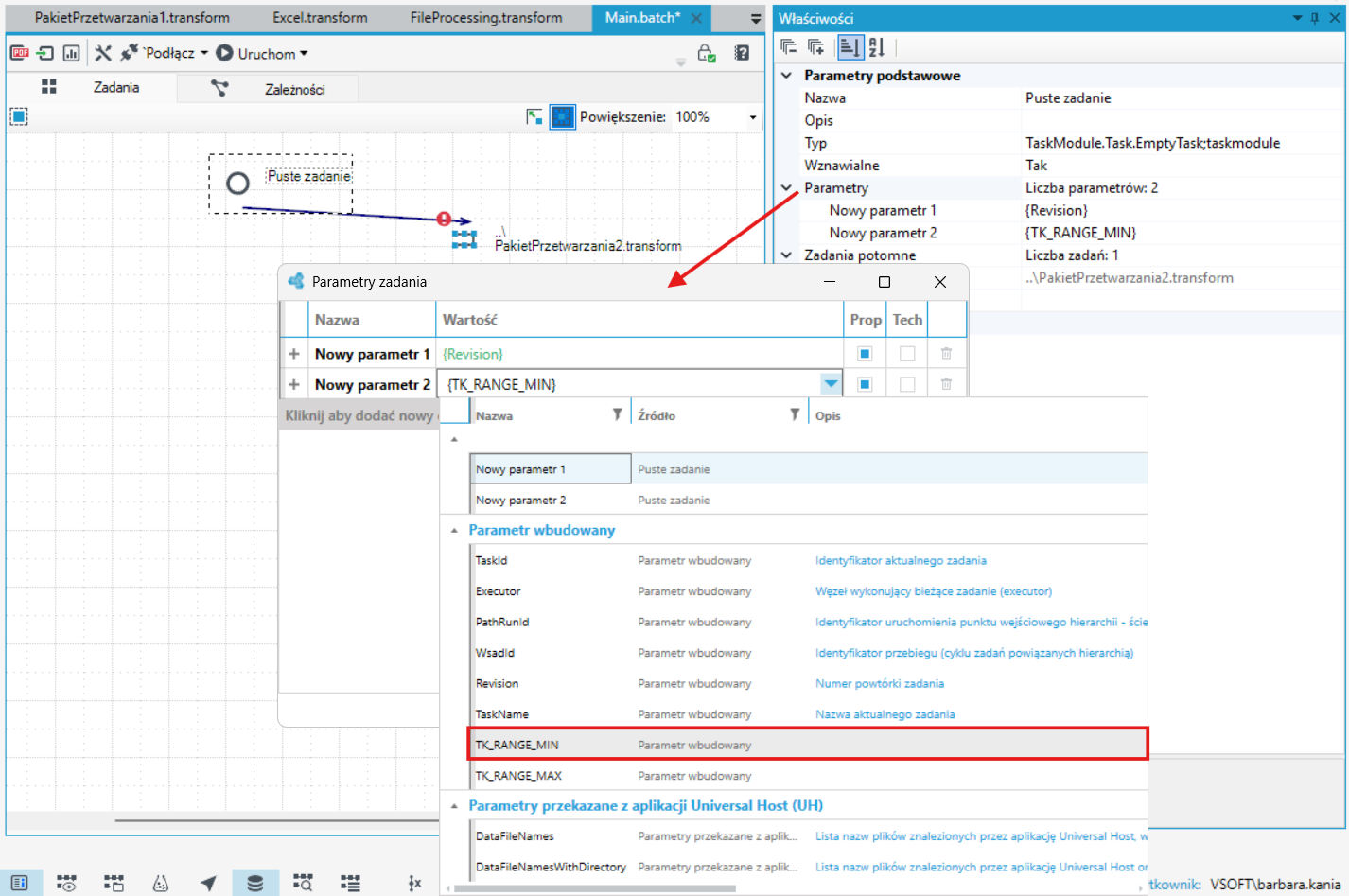Toggle Prop checkbox for Nowy parametr 1
1349x896 pixels.
(865, 354)
